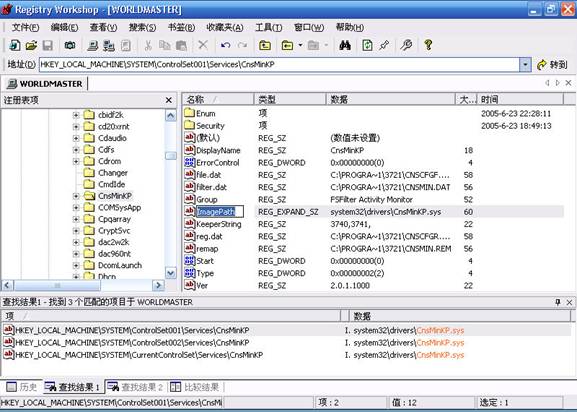Click the pin bookmark toolbar icon
The width and height of the screenshot is (577, 412).
(384, 45)
